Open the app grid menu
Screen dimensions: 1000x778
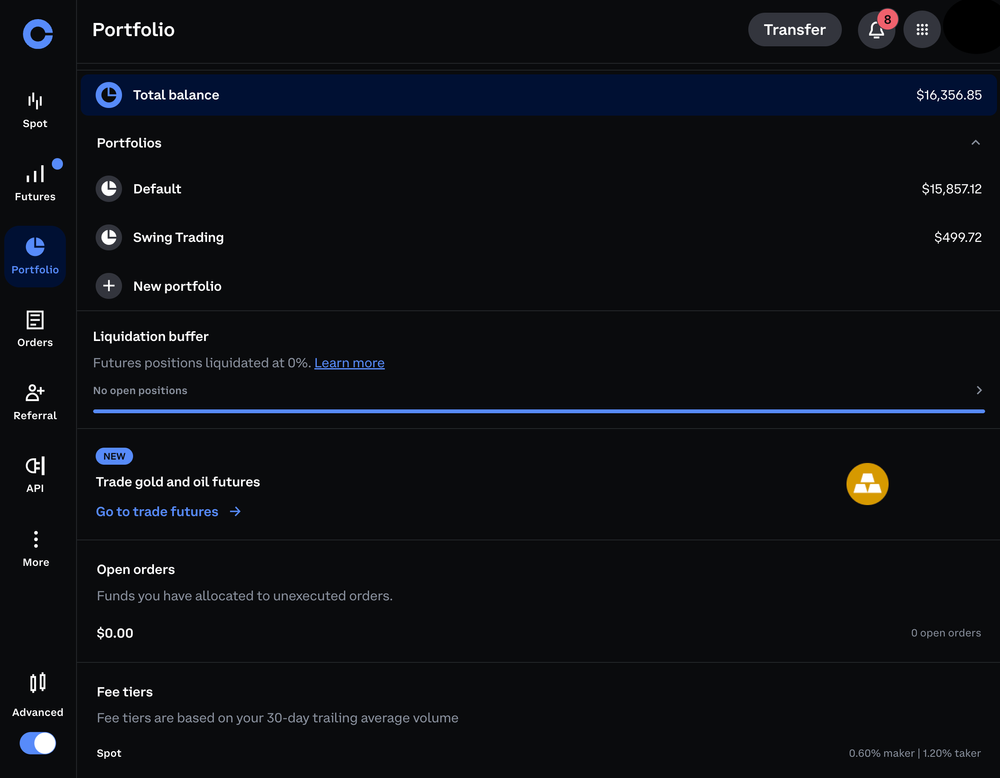click(922, 30)
